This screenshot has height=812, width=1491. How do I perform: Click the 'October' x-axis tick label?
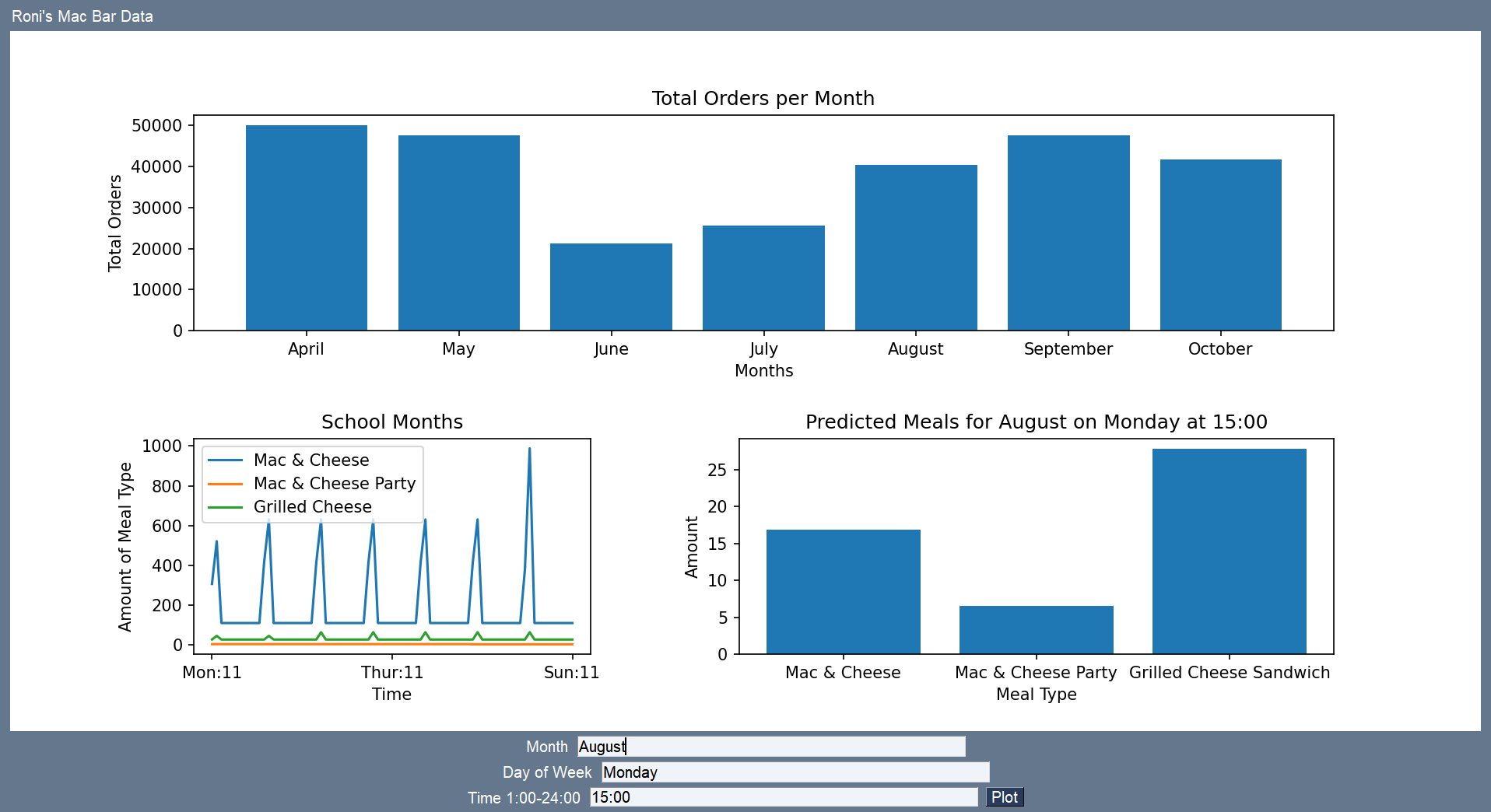tap(1220, 349)
